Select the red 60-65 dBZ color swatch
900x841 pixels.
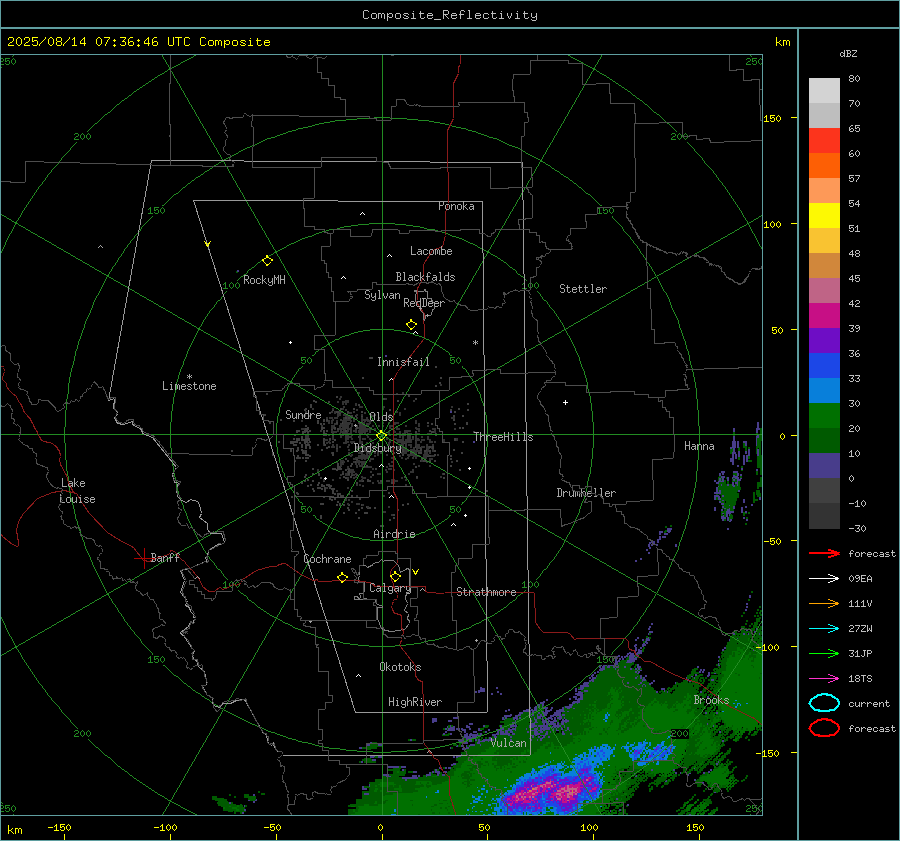coord(824,141)
